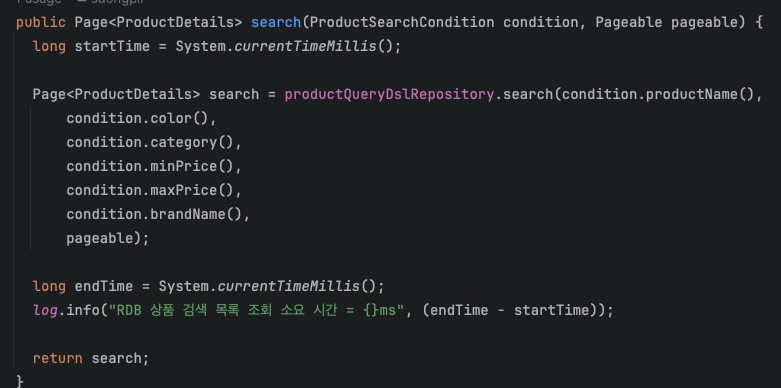Screen dimensions: 781x388
Task: Click the 'condition.maxPrice()' argument line
Action: tap(154, 190)
